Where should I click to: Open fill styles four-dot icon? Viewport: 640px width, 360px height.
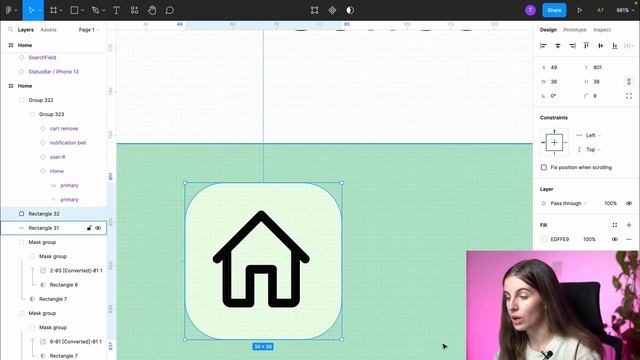(x=615, y=225)
